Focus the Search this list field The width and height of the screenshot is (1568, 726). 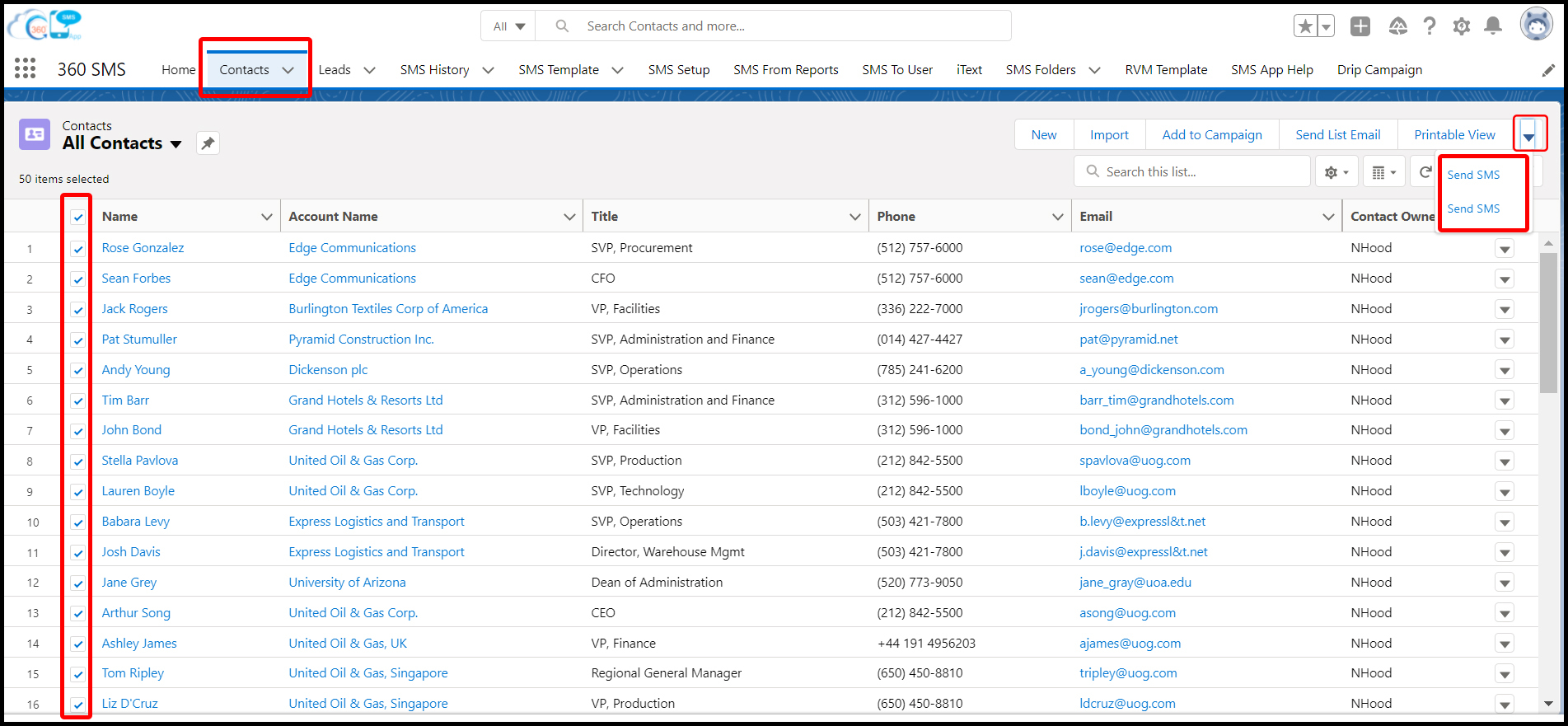(x=1192, y=172)
